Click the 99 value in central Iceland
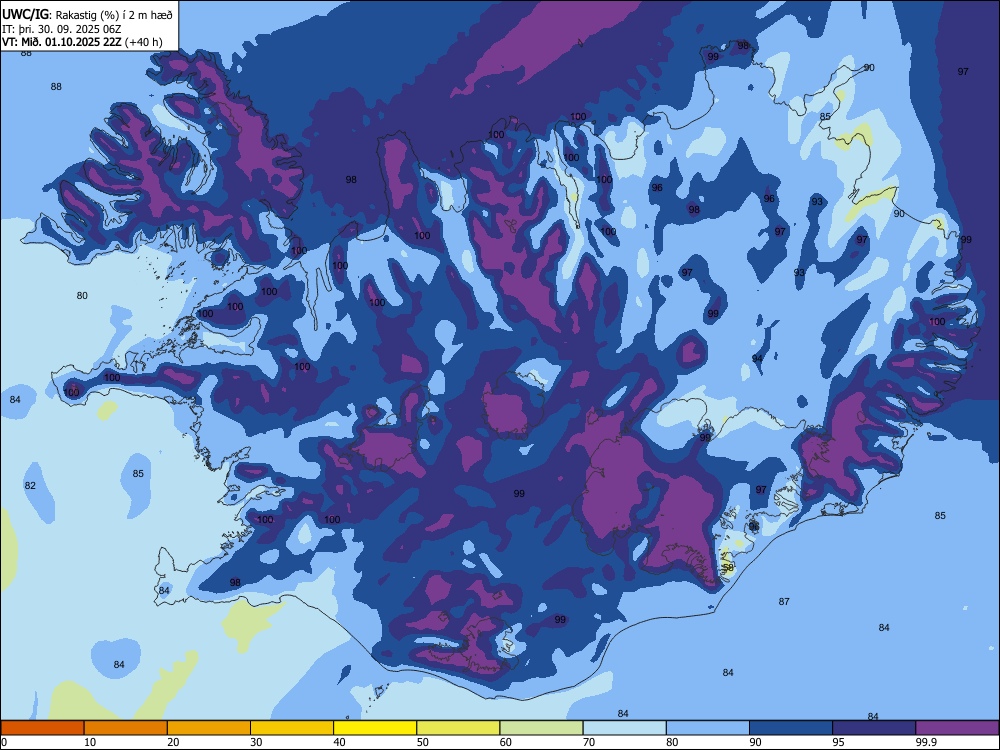This screenshot has height=750, width=1000. (x=519, y=494)
